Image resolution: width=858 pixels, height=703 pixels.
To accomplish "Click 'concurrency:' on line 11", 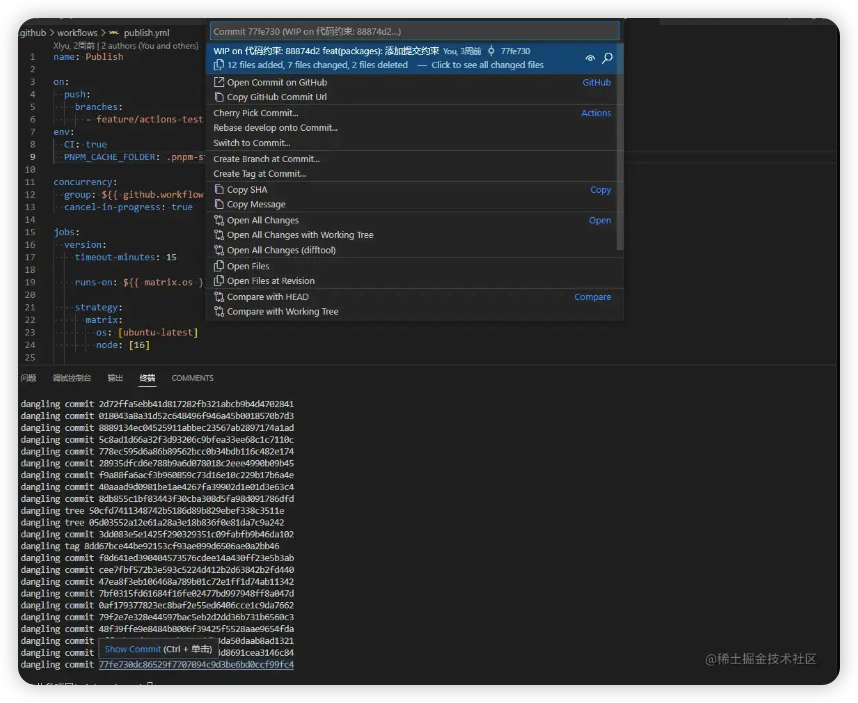I will click(x=85, y=182).
